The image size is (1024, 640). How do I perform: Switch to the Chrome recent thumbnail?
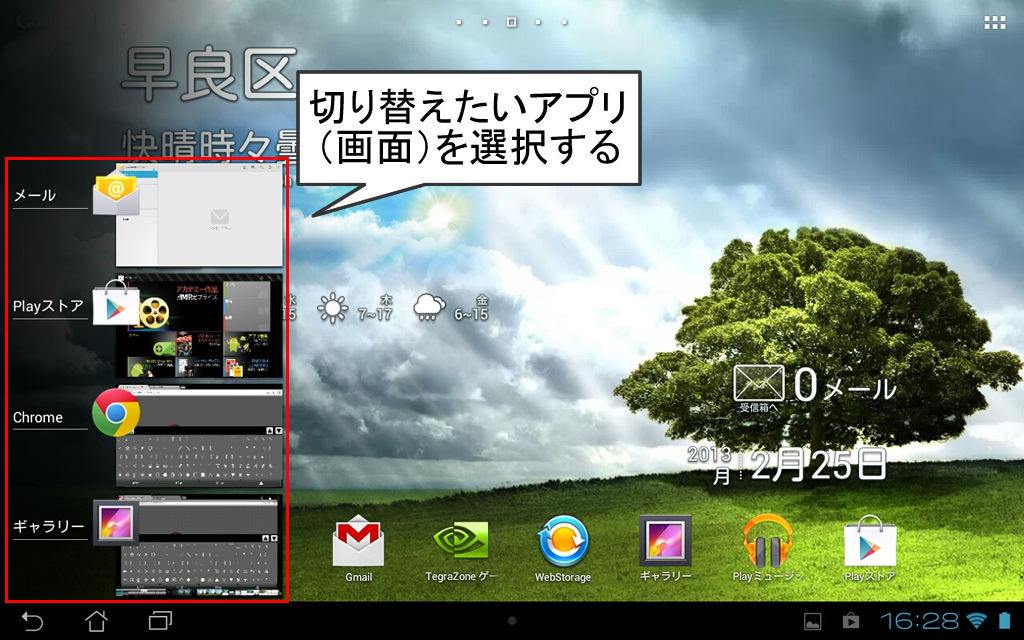(x=200, y=438)
